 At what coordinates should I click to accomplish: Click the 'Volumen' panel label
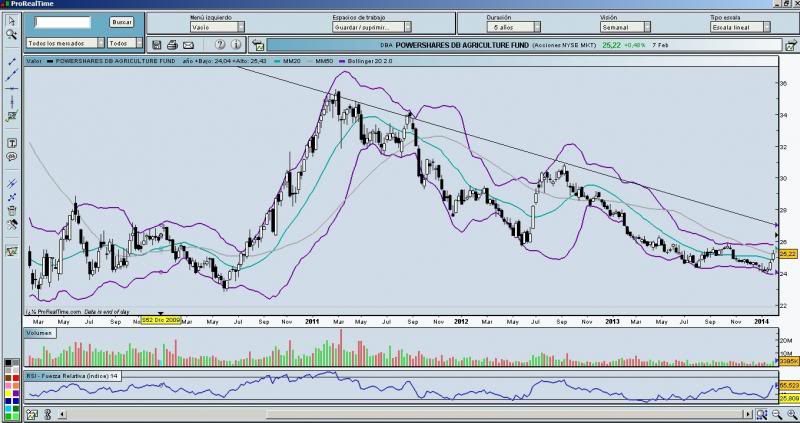40,333
